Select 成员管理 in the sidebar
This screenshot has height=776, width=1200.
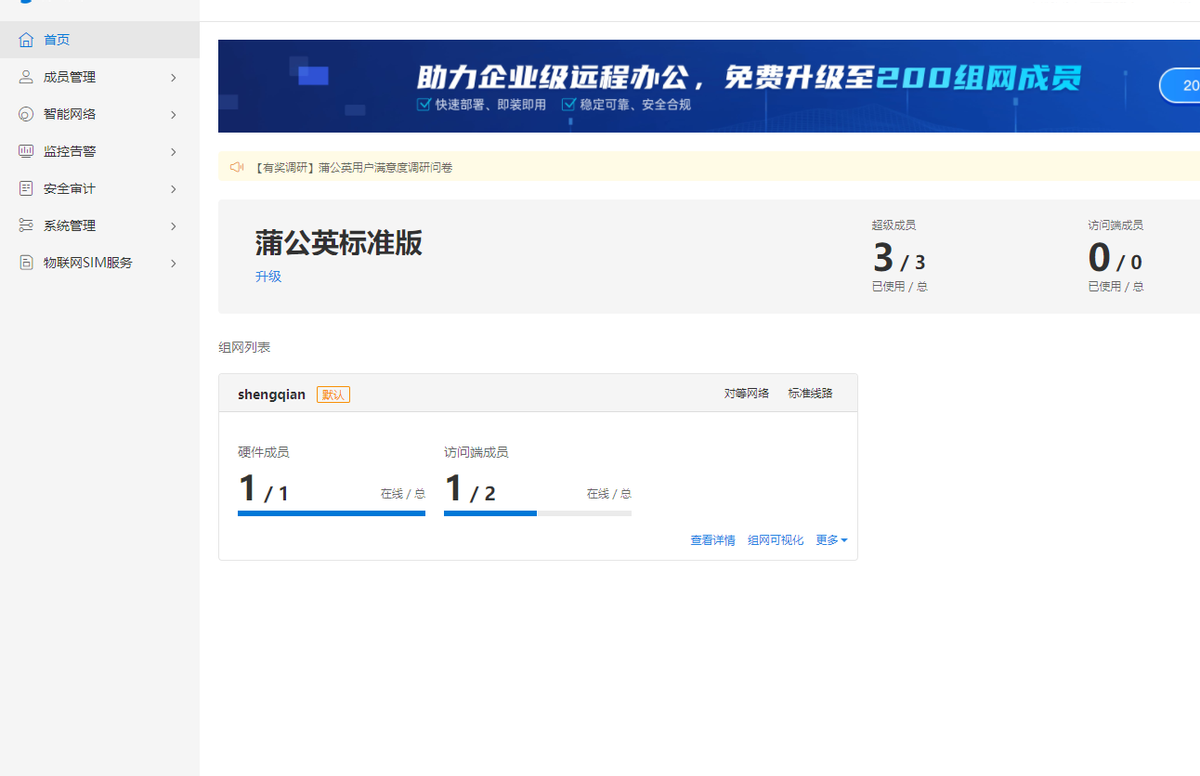pos(100,77)
